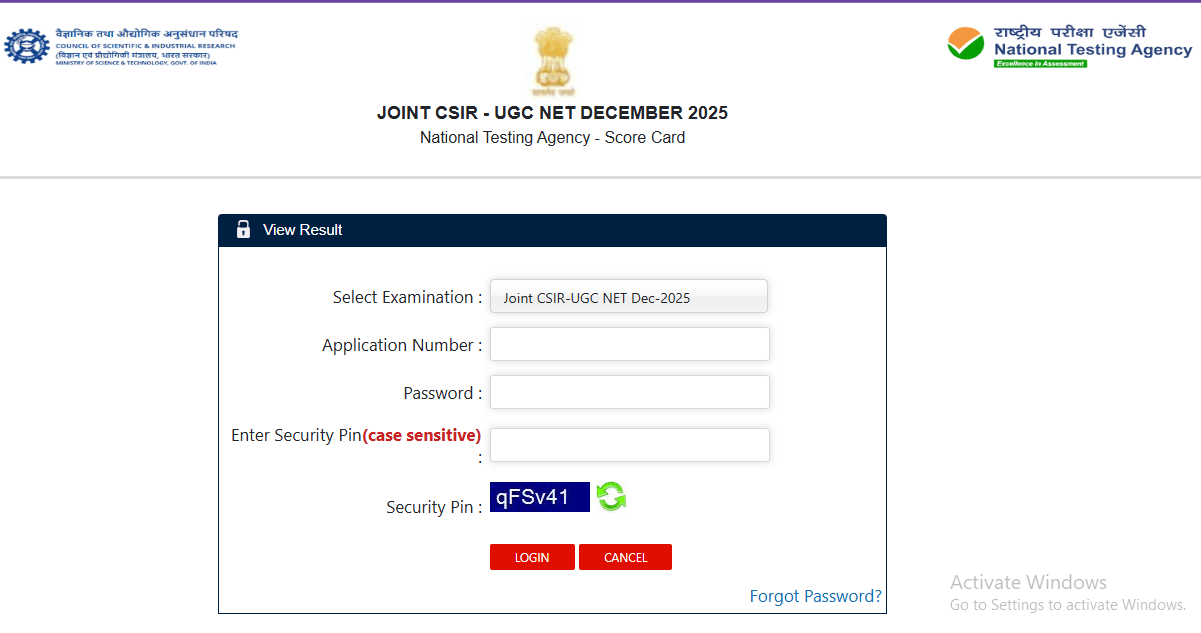Select Joint CSIR-UGC NET Dec-2025 option
Screen dimensions: 1201x633
point(628,296)
